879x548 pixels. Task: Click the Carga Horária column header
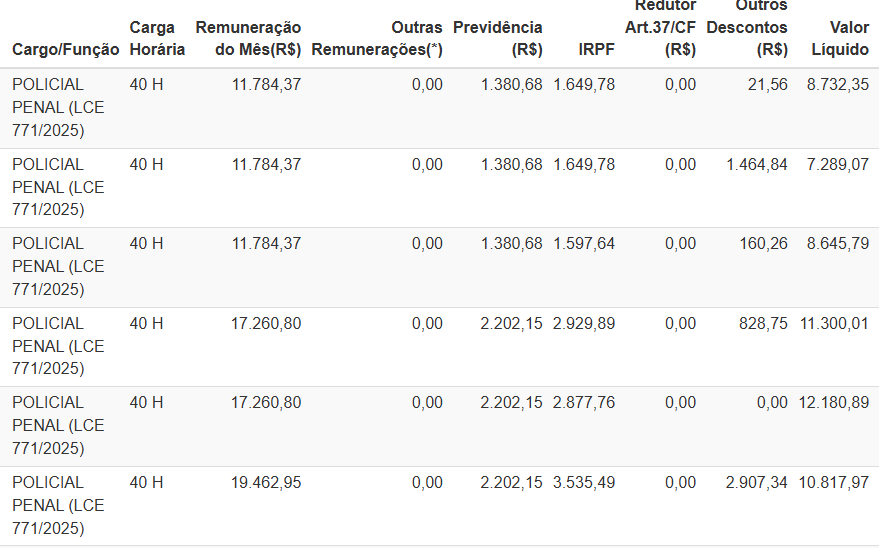coord(157,38)
